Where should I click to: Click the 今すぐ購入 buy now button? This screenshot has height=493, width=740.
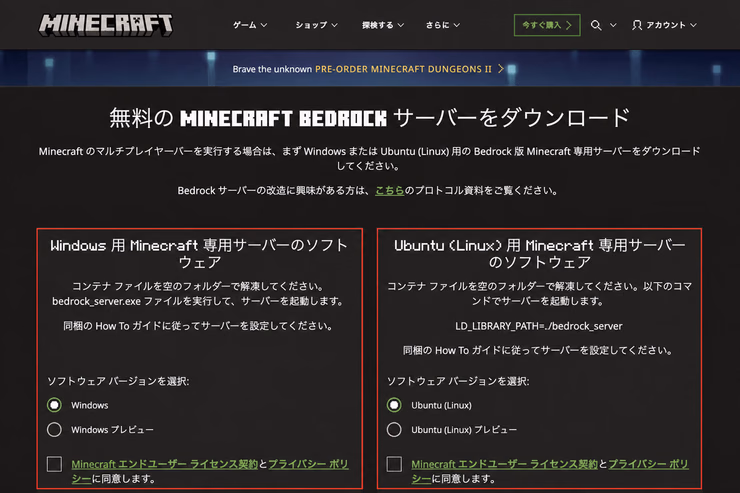[547, 25]
